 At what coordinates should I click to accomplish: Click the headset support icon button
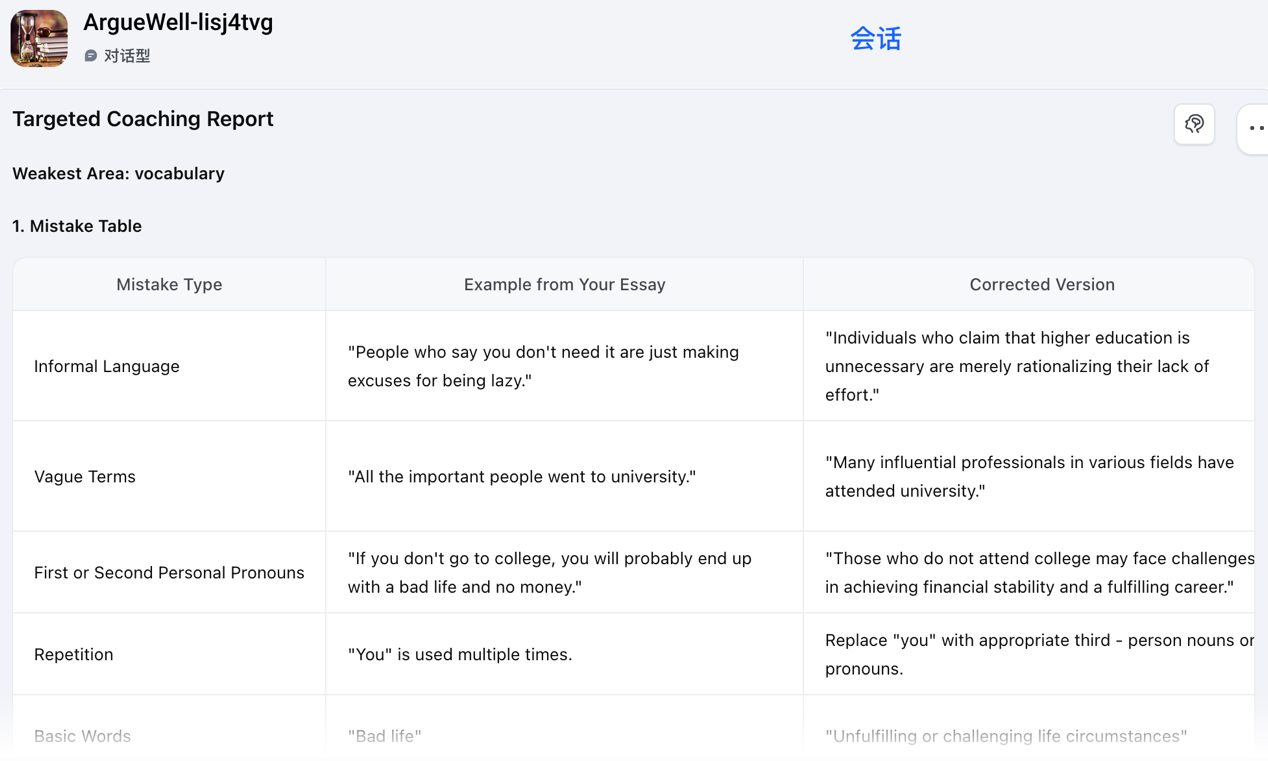[1194, 124]
